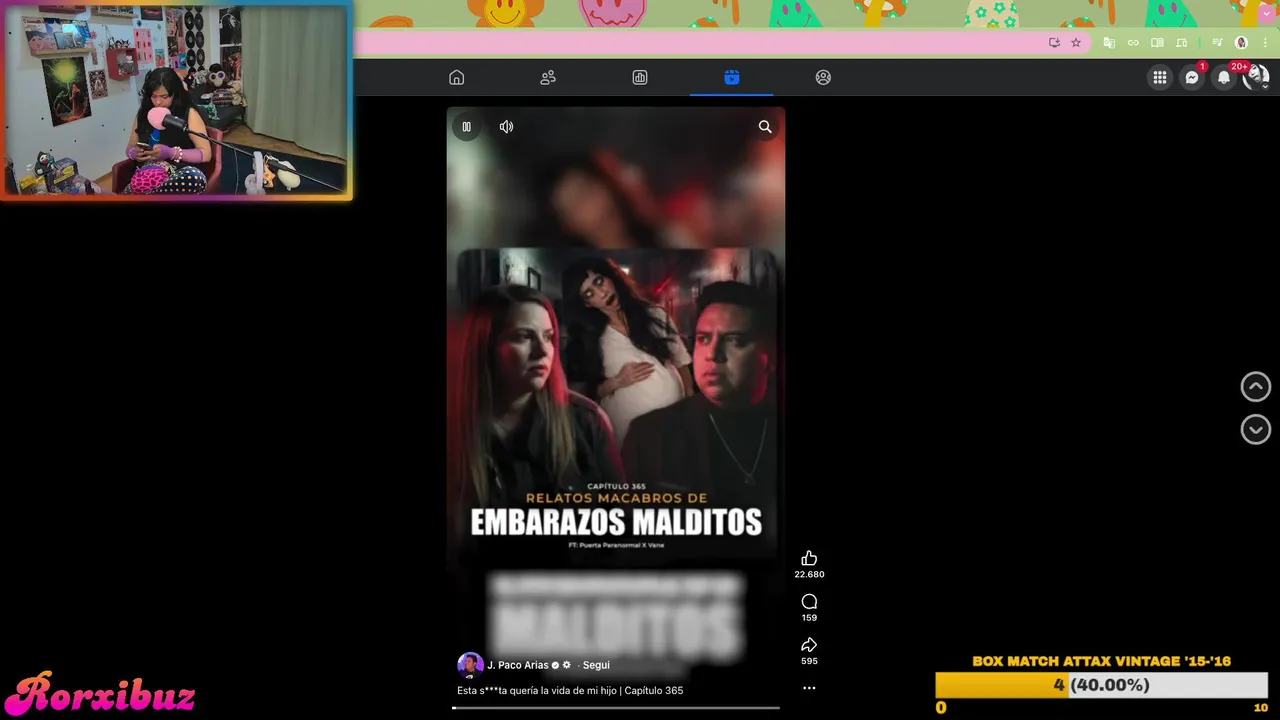Follow the creator with Seguí
This screenshot has width=1280, height=720.
click(596, 665)
